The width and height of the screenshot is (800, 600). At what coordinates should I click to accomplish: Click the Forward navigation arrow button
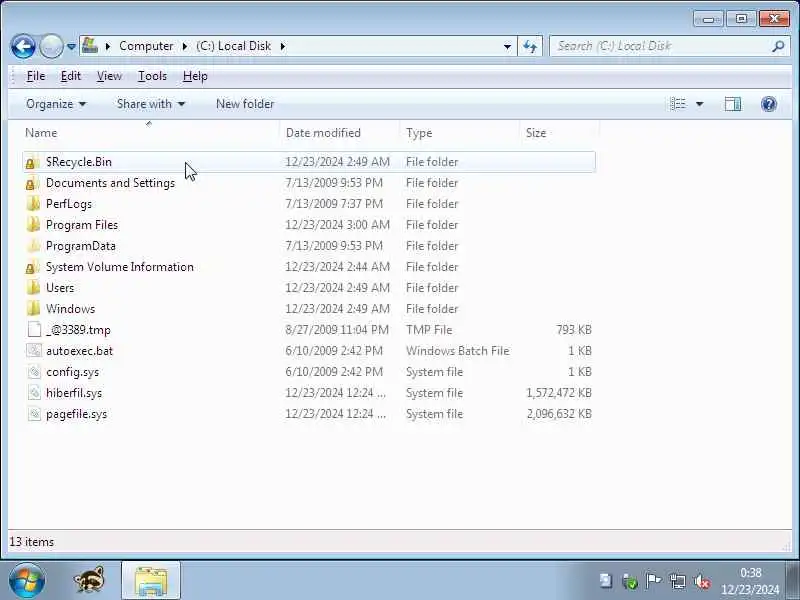pyautogui.click(x=51, y=46)
